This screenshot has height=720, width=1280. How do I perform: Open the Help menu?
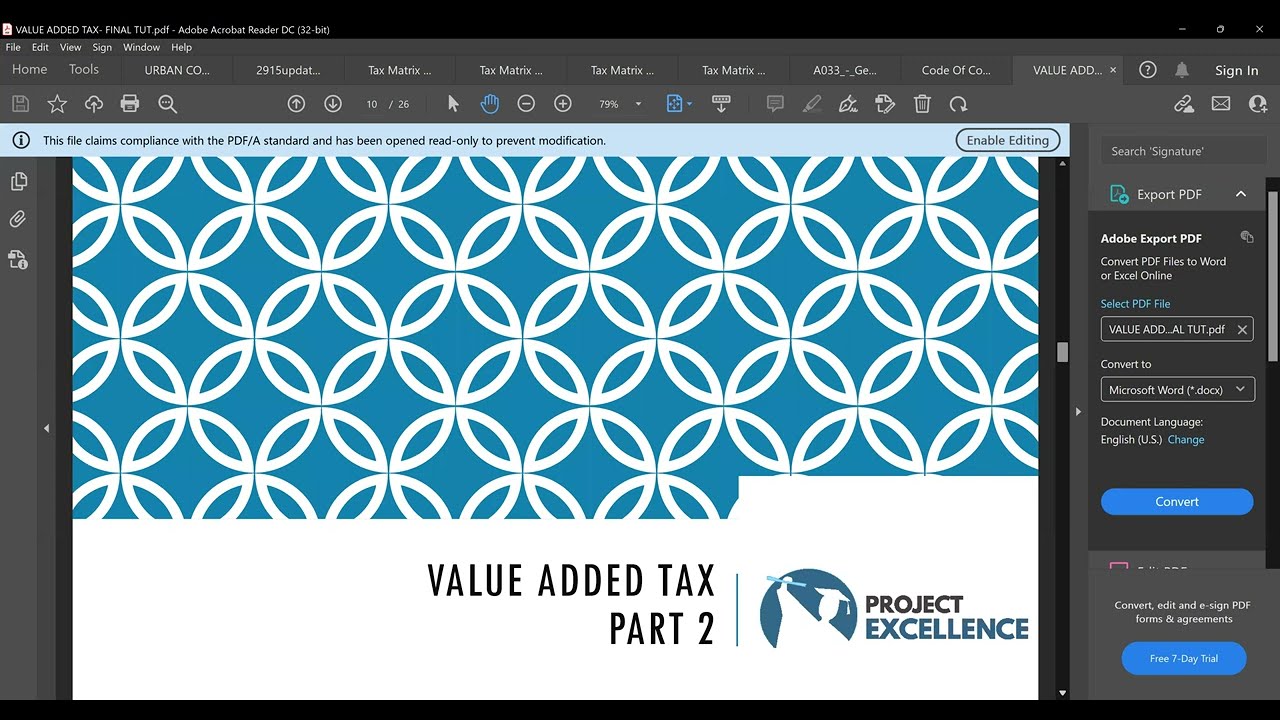coord(181,47)
